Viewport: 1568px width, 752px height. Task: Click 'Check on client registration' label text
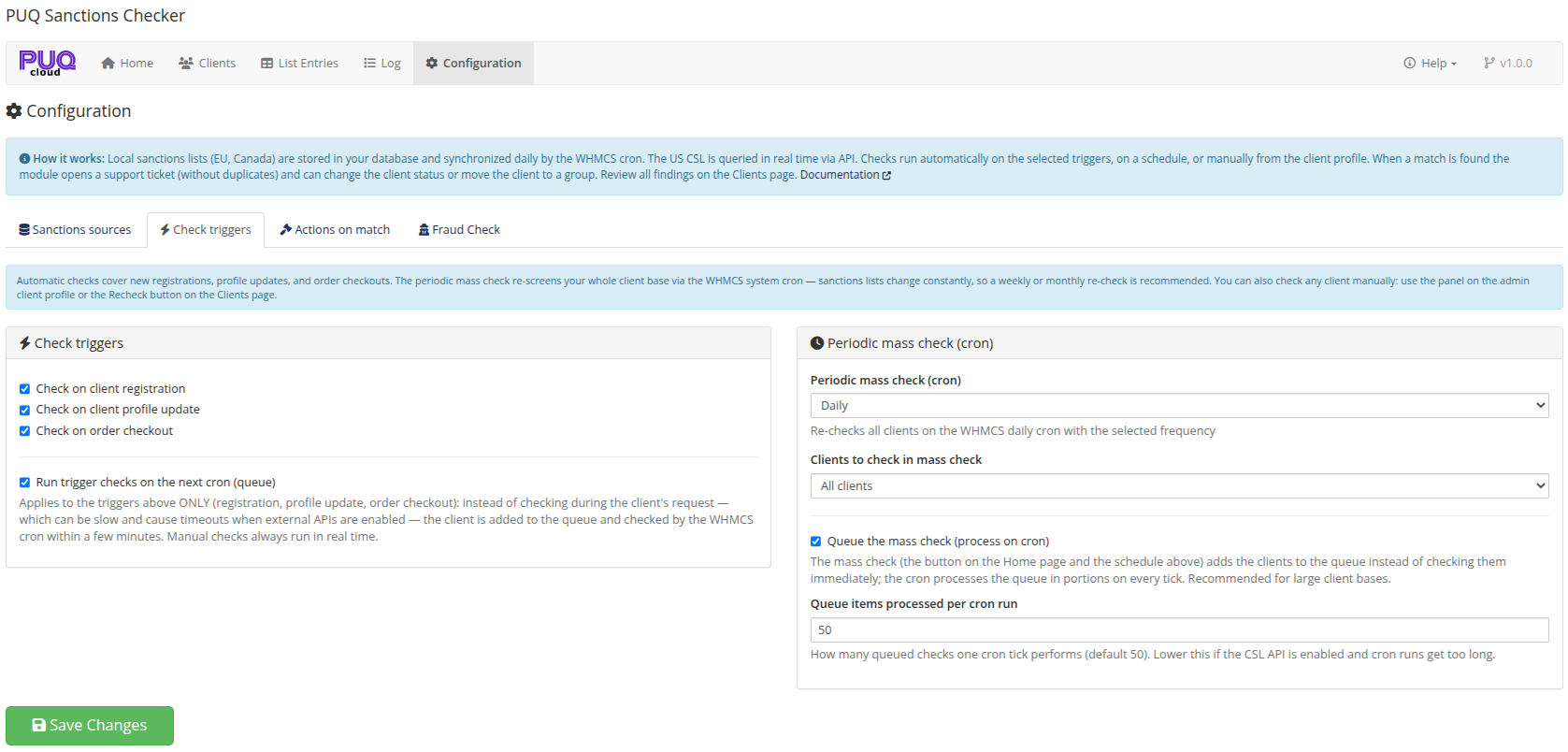pyautogui.click(x=110, y=389)
